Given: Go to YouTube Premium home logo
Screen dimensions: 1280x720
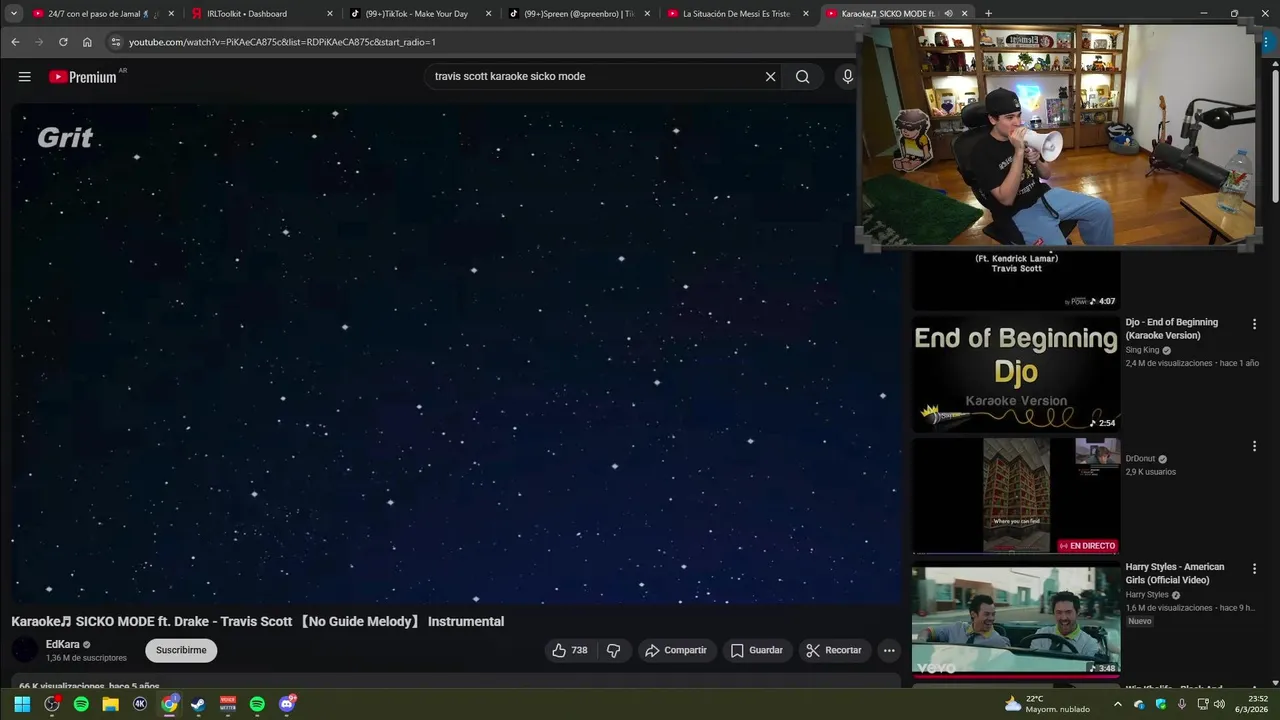Looking at the screenshot, I should 83,77.
